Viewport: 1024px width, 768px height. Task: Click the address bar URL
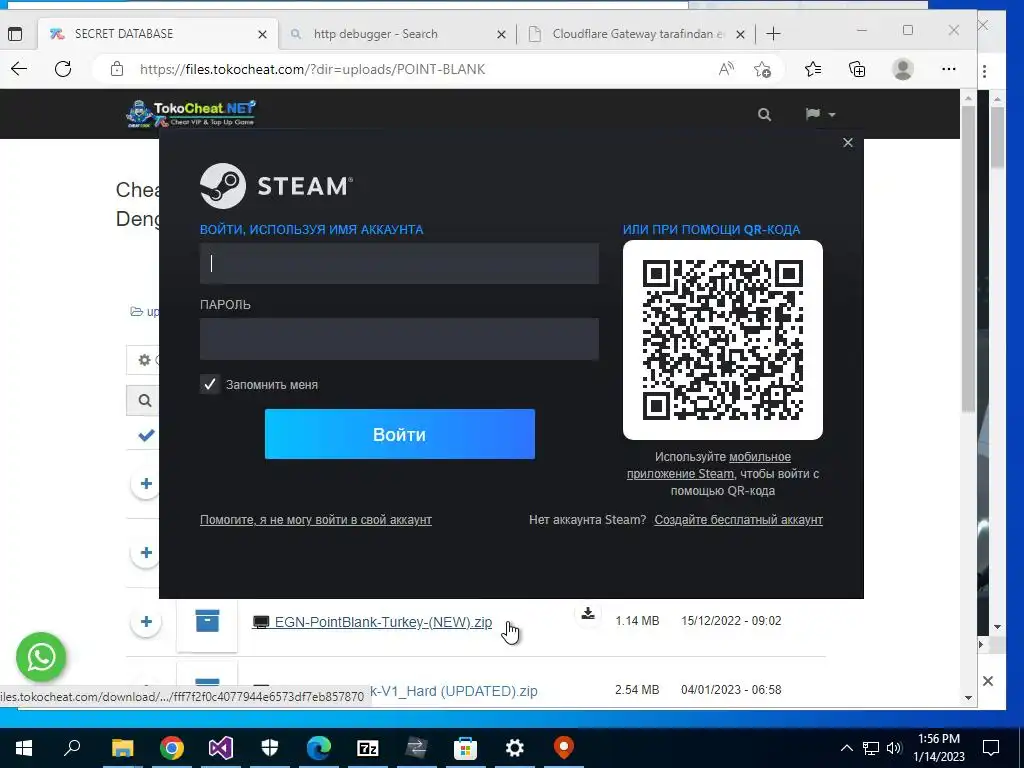312,69
